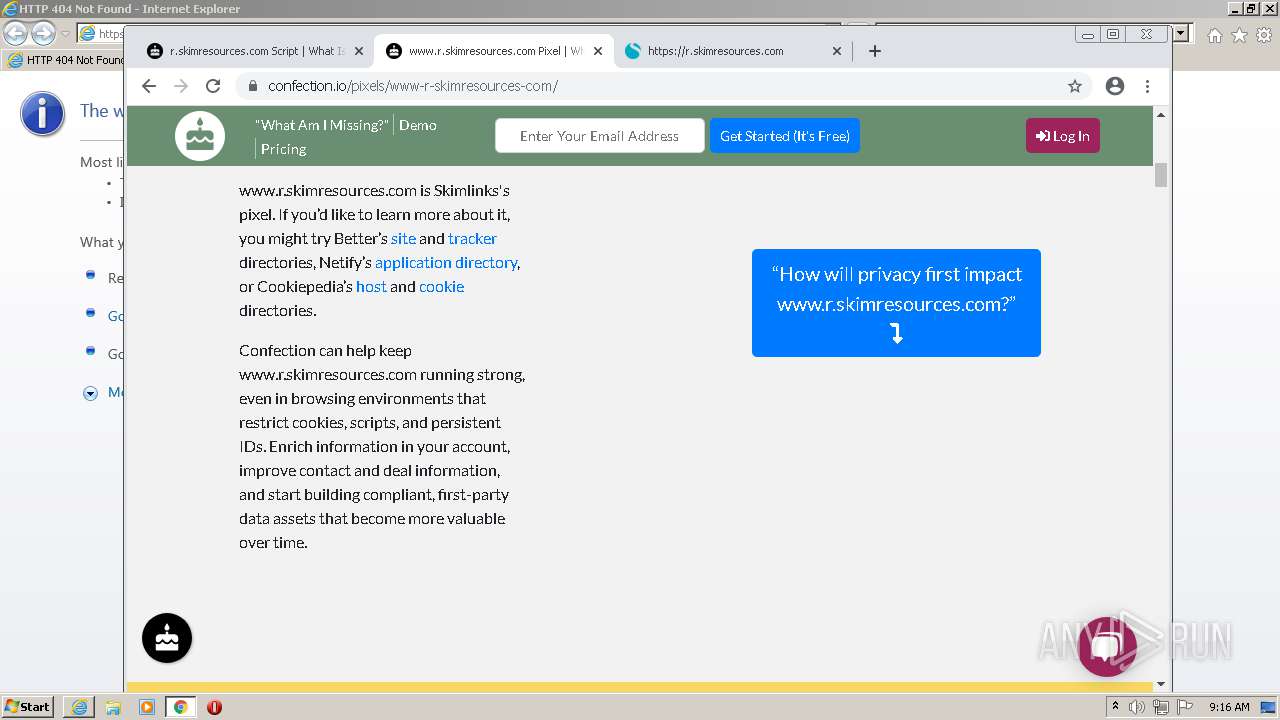Bookmark this page with the star icon

[x=1075, y=86]
